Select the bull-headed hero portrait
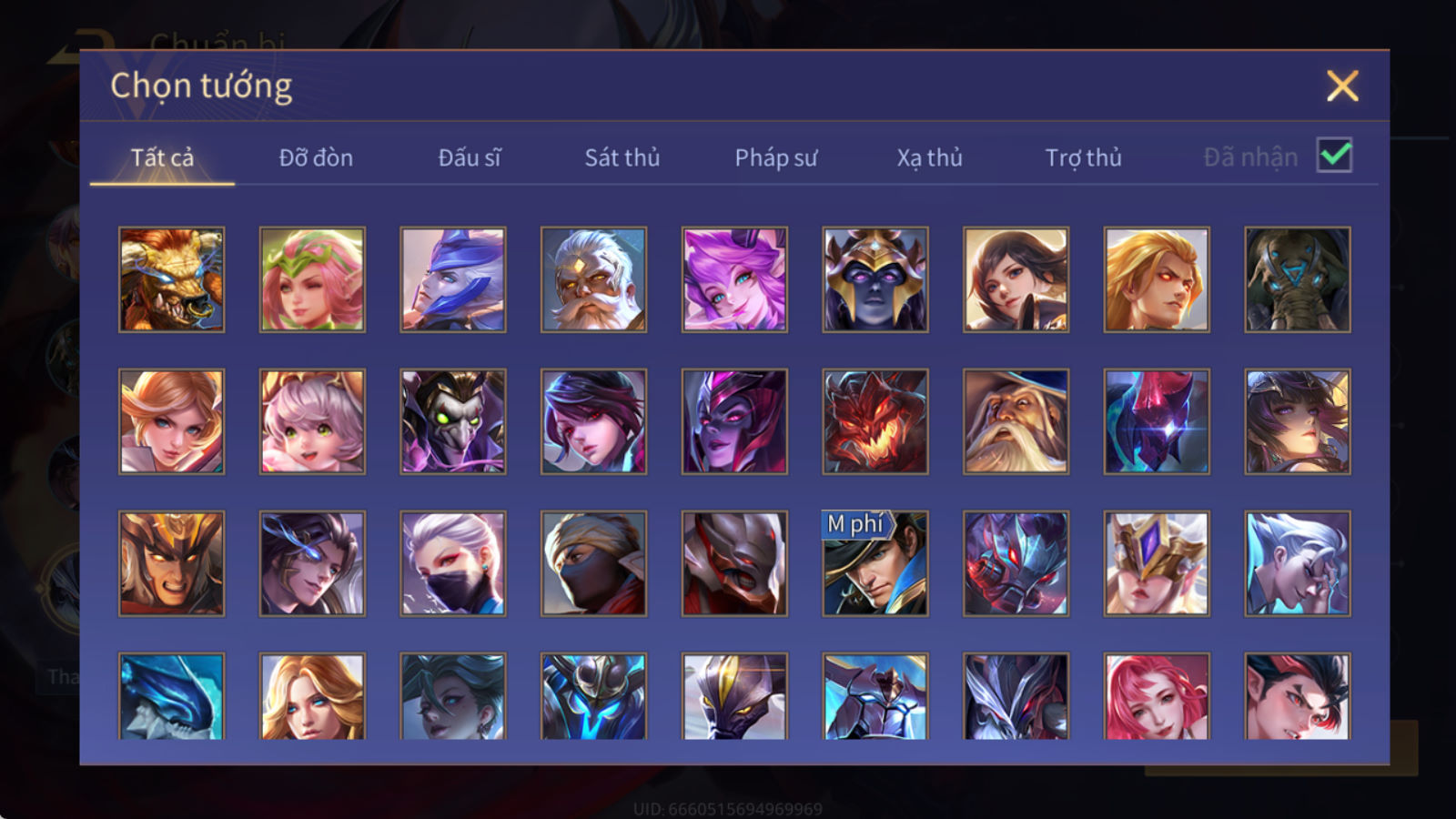The image size is (1456, 819). 171,279
